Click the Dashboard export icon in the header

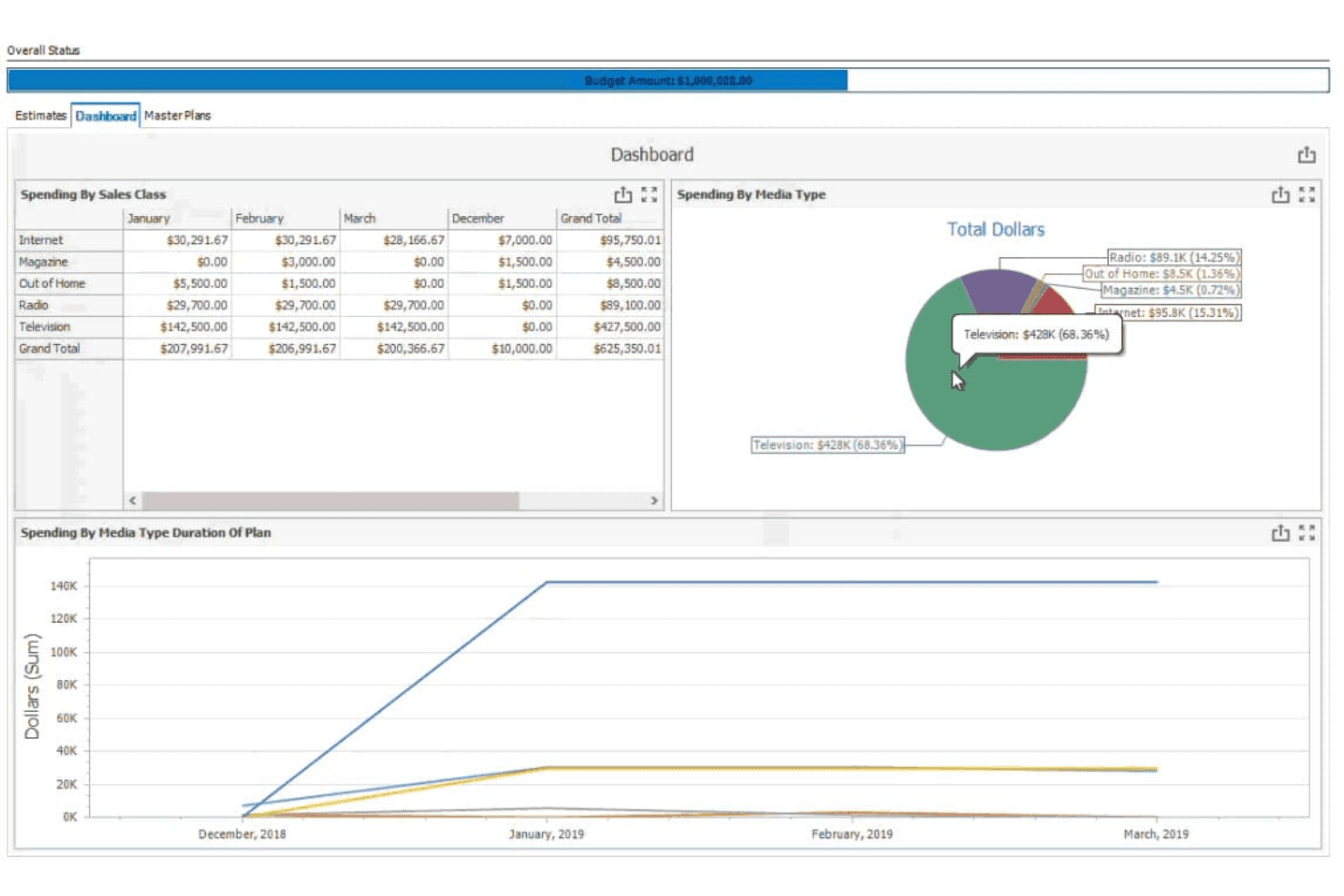coord(1306,155)
